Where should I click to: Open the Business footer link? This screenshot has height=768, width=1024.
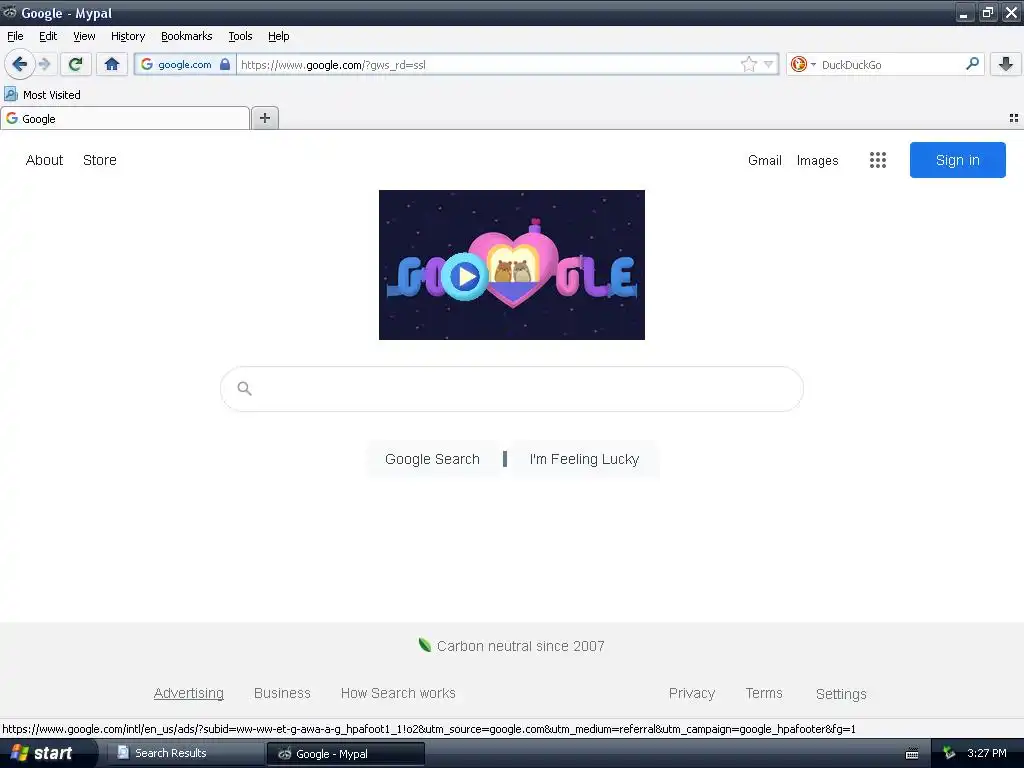click(x=282, y=693)
